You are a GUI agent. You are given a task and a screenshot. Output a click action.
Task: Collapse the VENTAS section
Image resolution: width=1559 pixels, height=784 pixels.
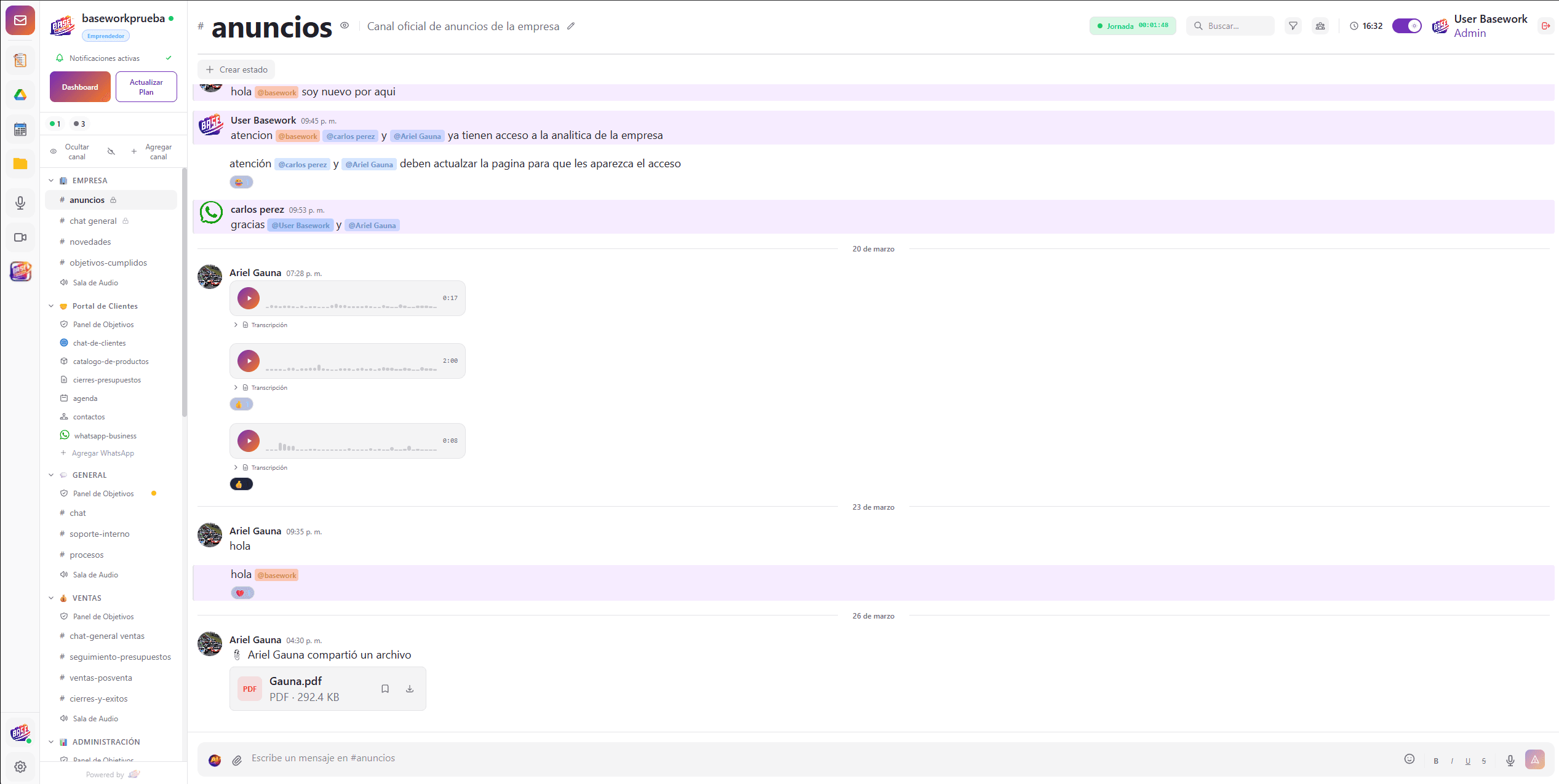(50, 597)
